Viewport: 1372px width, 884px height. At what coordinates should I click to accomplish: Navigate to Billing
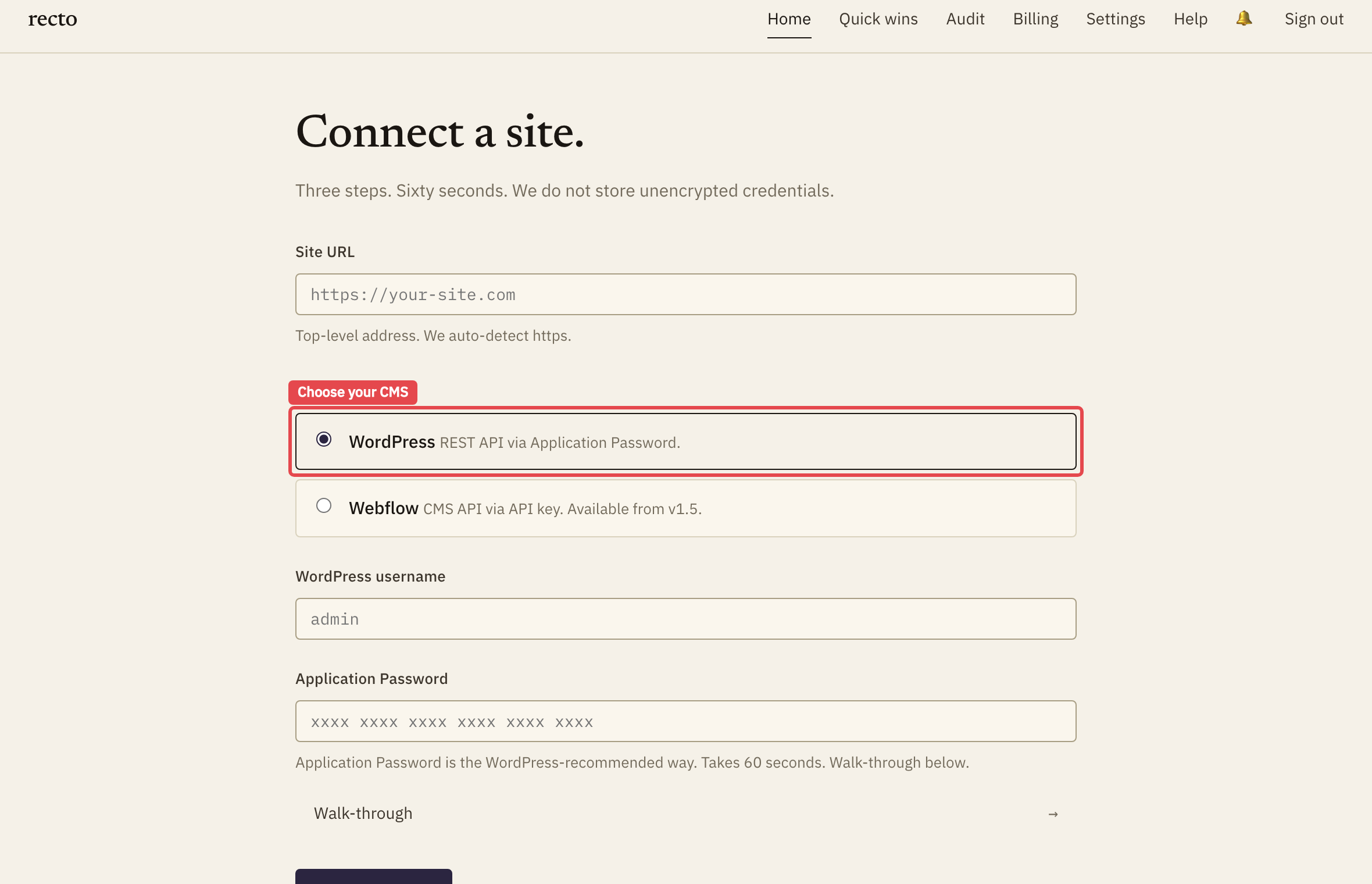coord(1035,19)
